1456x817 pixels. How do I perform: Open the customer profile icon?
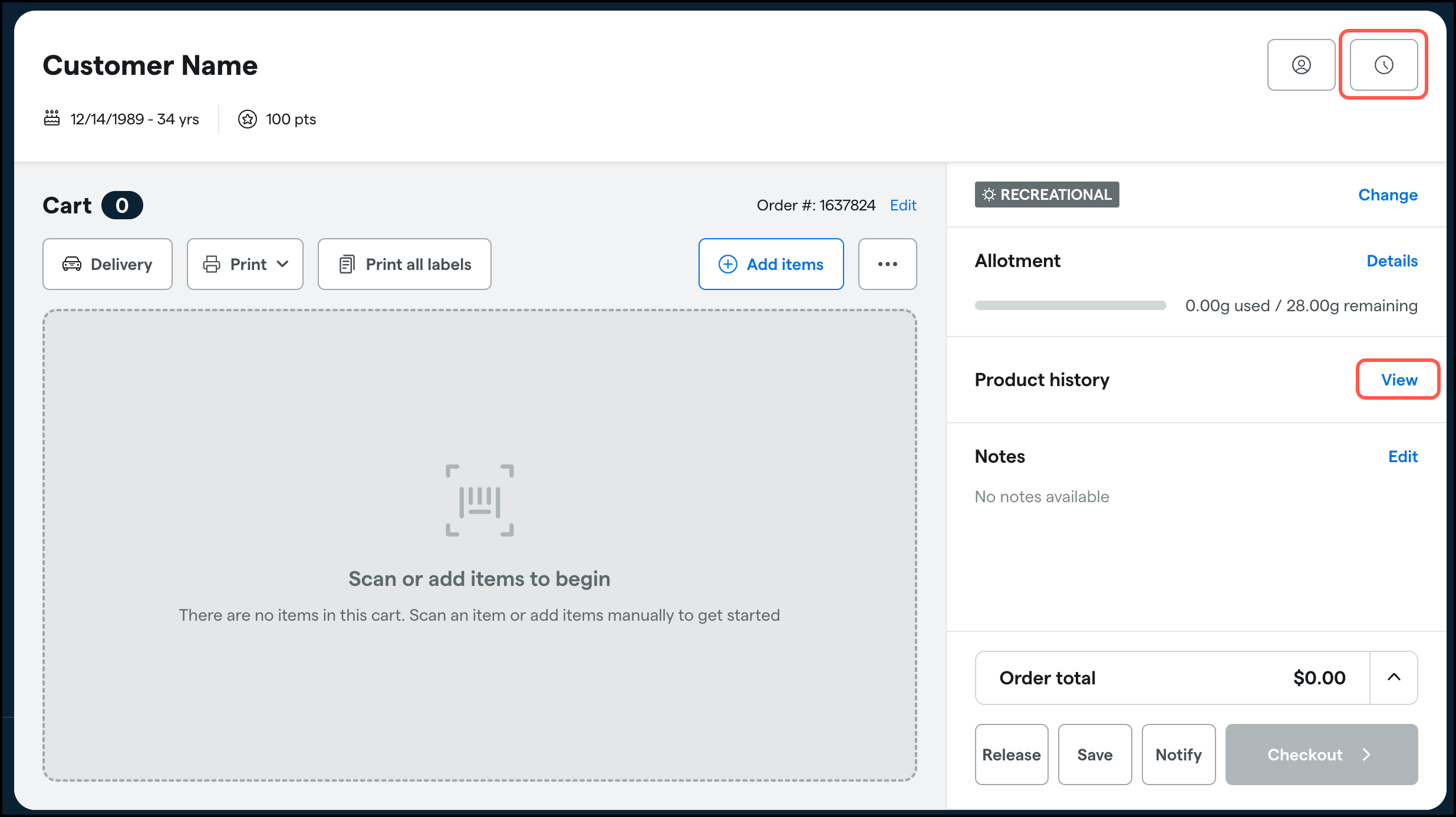coord(1301,65)
